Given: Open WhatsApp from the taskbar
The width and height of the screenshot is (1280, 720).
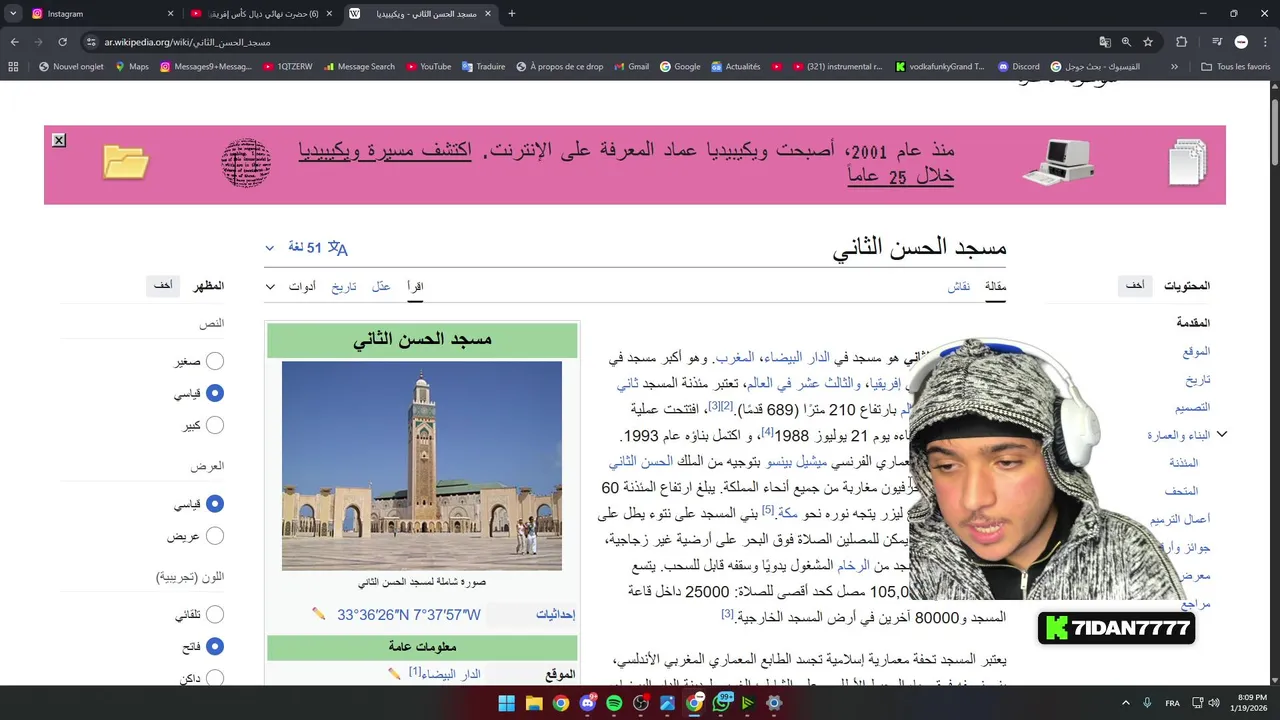Looking at the screenshot, I should 721,703.
